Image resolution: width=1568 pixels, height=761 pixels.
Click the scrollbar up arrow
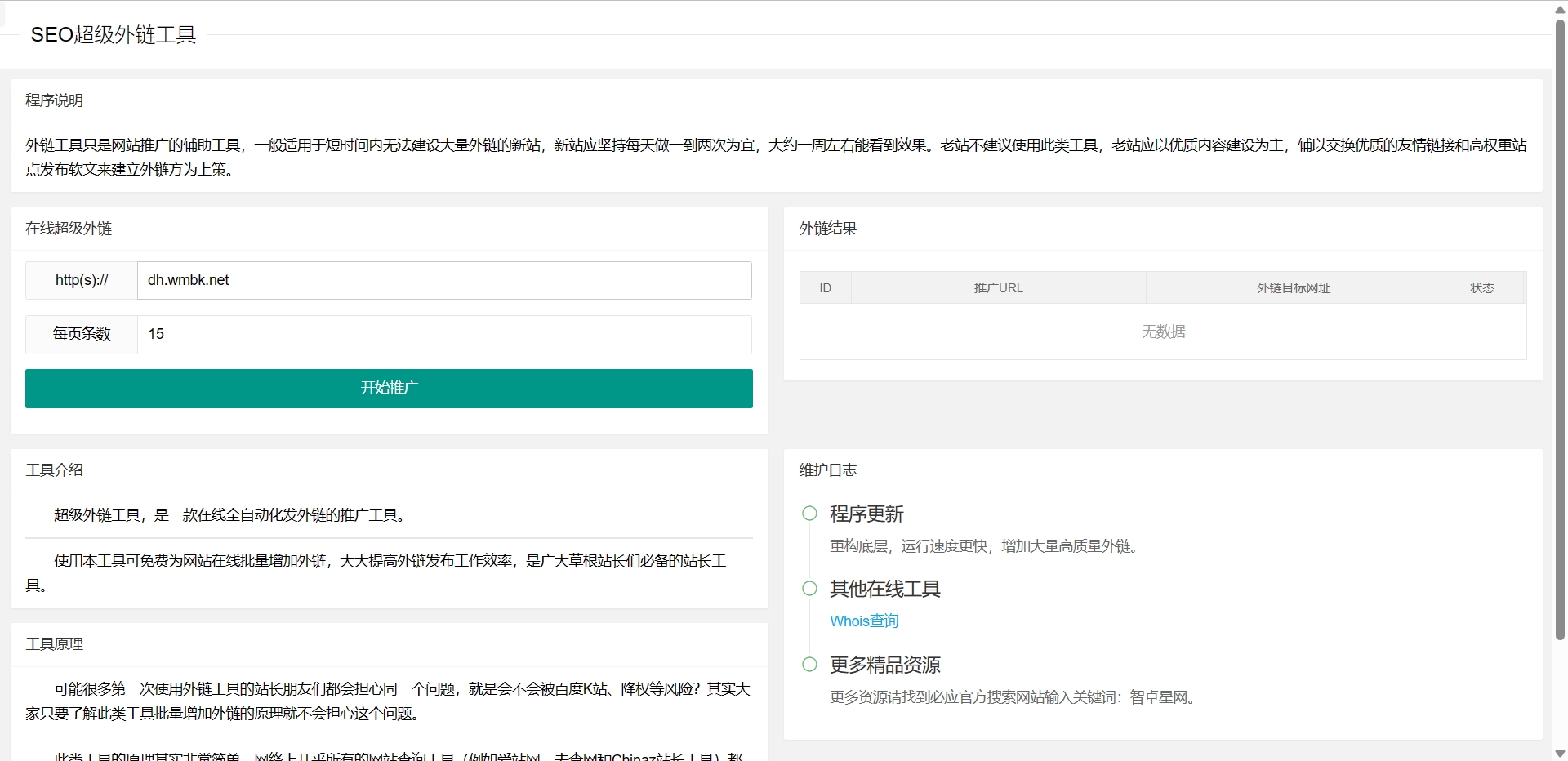[x=1560, y=9]
